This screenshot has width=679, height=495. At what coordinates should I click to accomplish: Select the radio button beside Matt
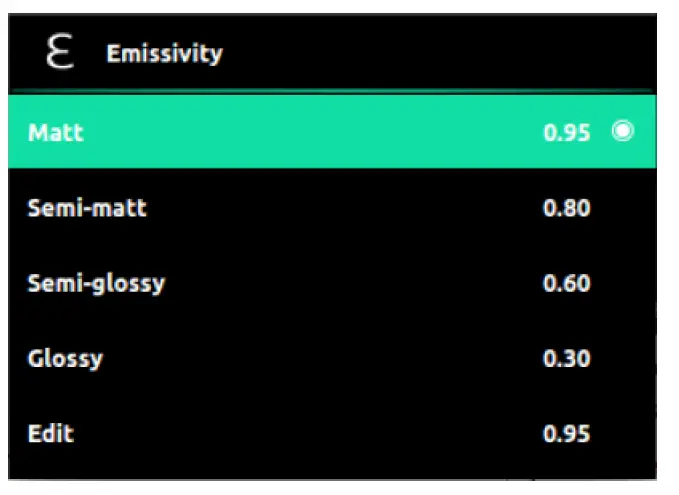pyautogui.click(x=624, y=132)
